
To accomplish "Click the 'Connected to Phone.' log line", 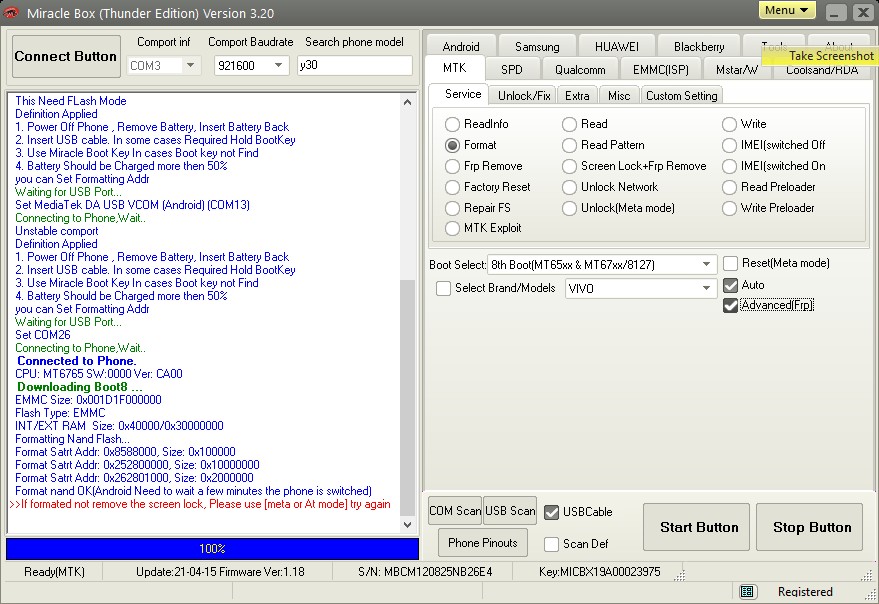I will pos(77,361).
